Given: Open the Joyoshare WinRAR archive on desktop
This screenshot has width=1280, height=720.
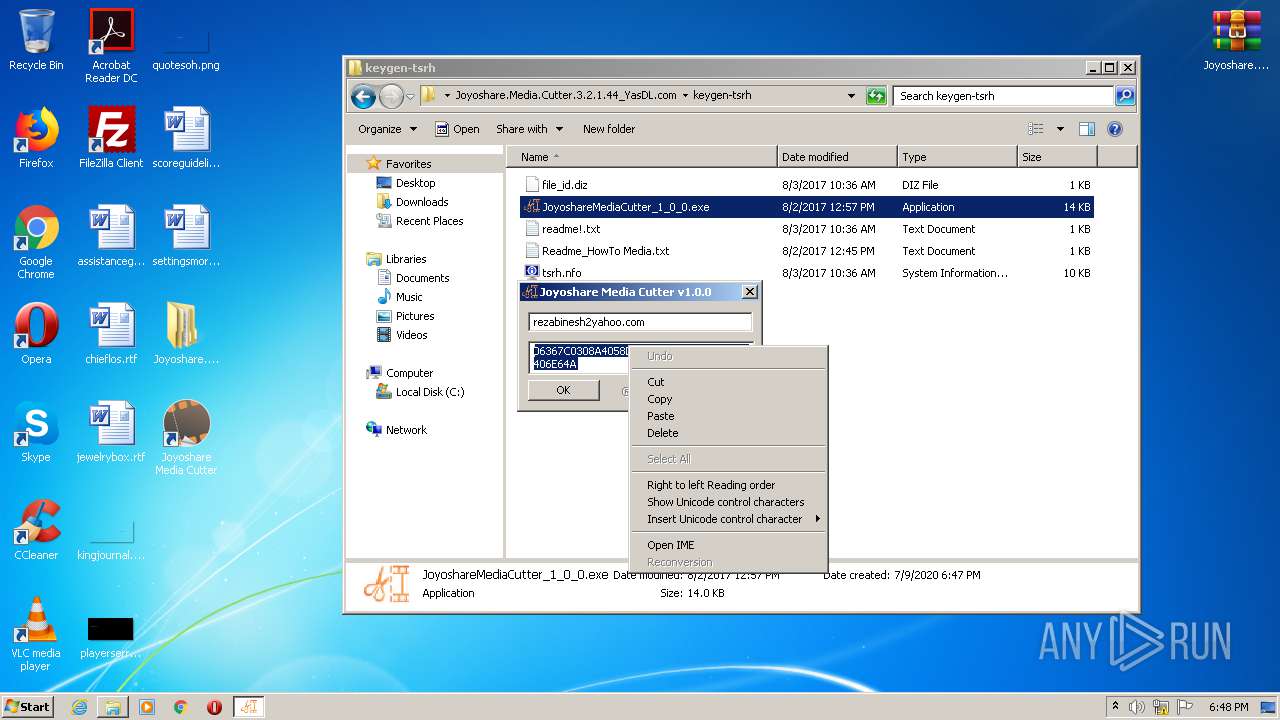Looking at the screenshot, I should click(1236, 40).
